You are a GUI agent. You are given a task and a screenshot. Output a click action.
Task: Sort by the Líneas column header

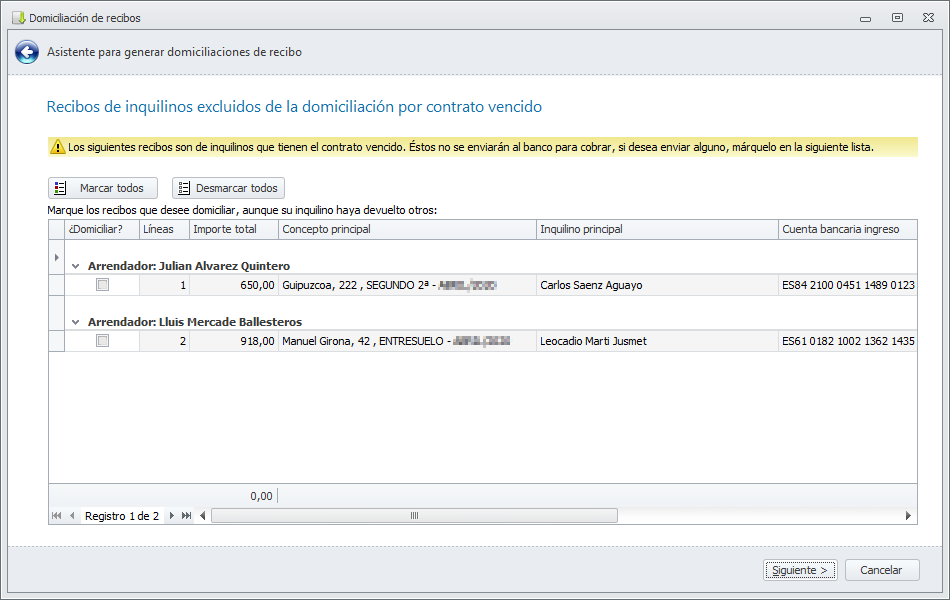164,229
